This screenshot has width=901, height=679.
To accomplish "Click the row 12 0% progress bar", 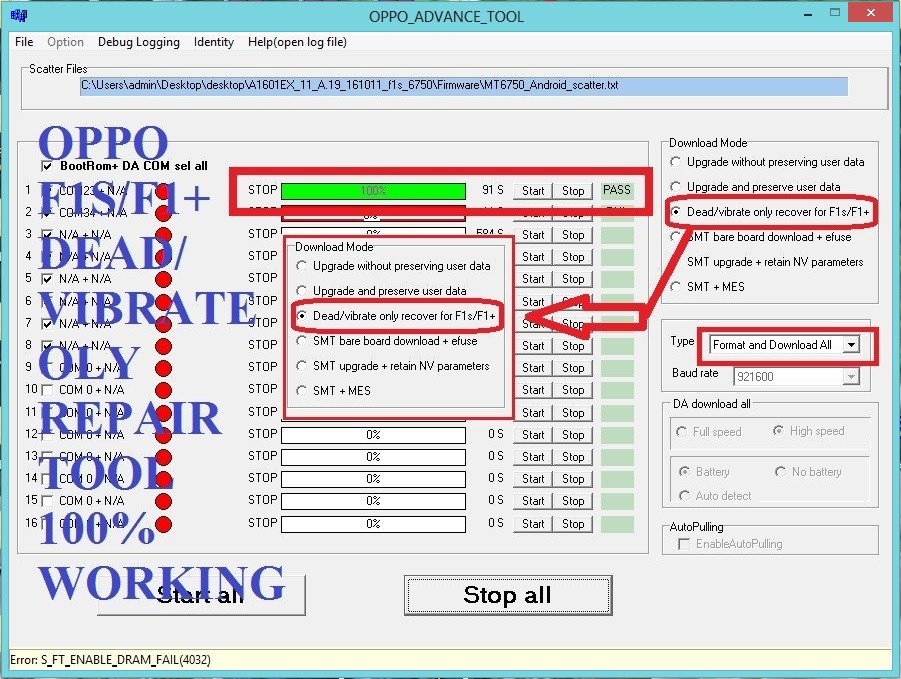I will tap(374, 435).
